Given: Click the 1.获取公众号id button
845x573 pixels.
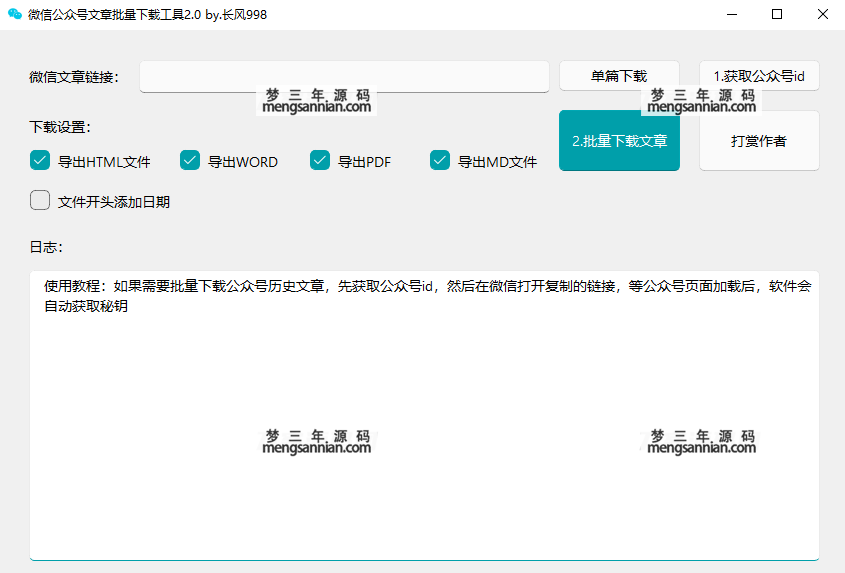Looking at the screenshot, I should (x=759, y=76).
